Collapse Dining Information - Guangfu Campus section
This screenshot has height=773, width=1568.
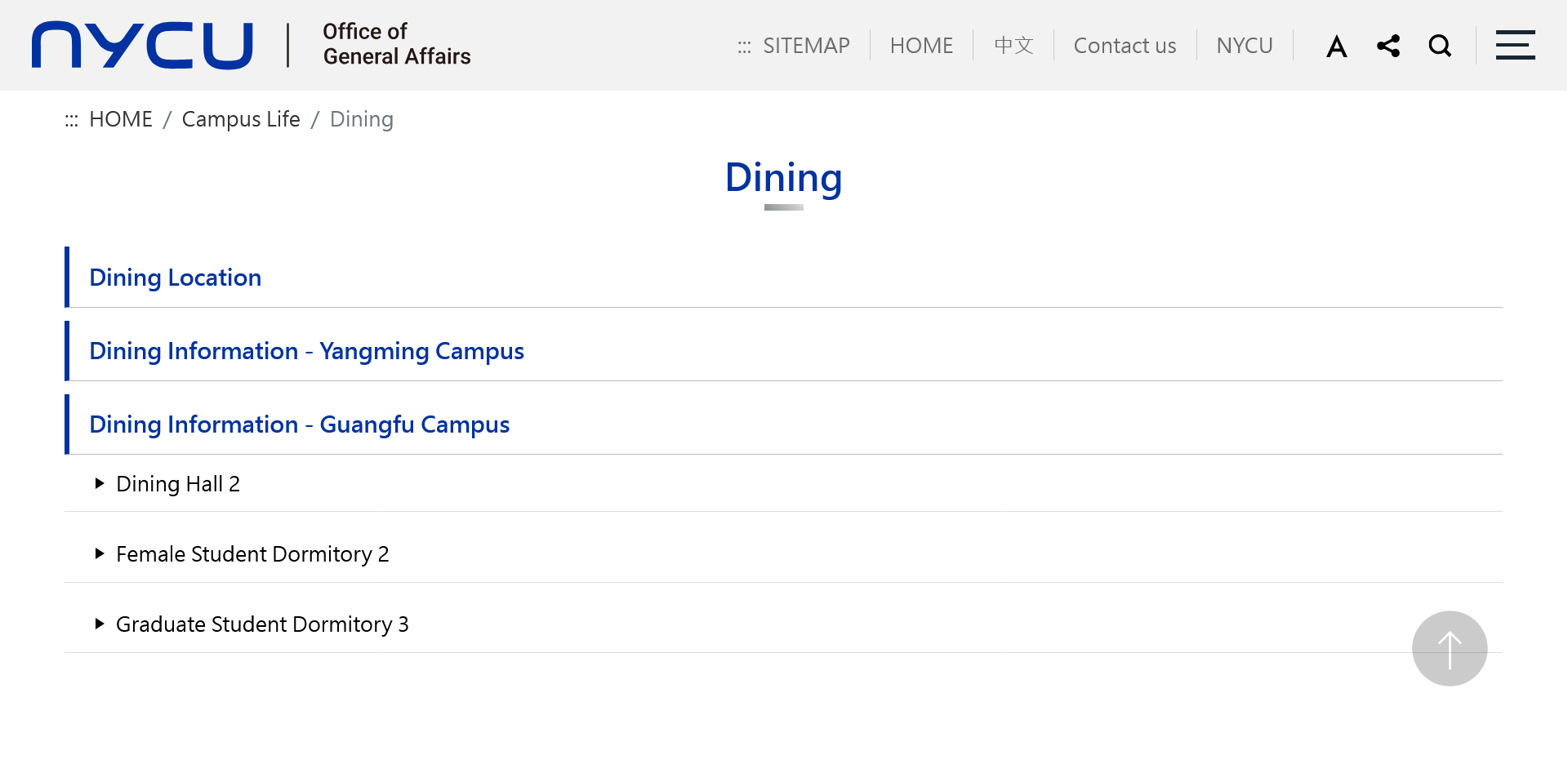pyautogui.click(x=299, y=424)
